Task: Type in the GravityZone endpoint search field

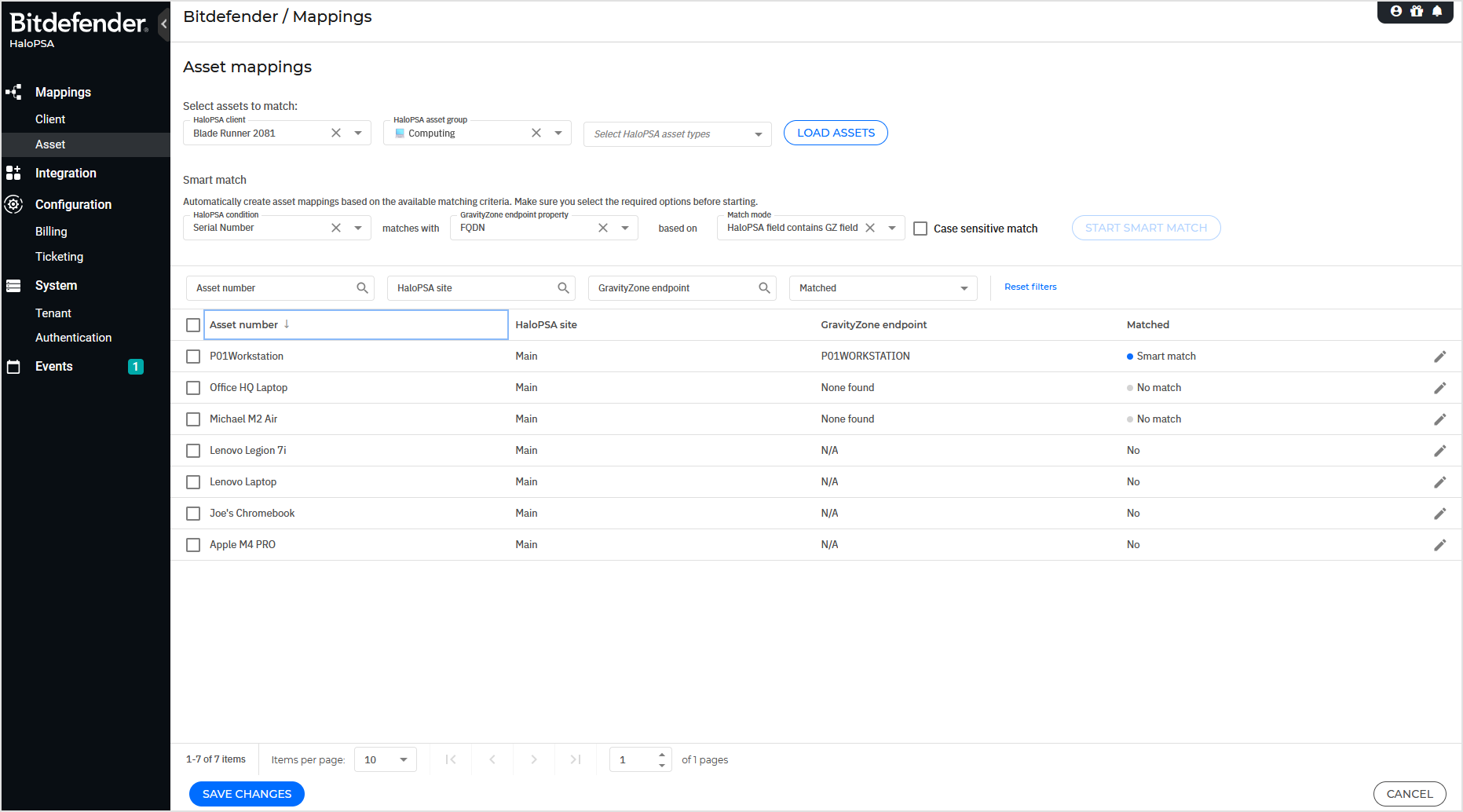Action: 675,287
